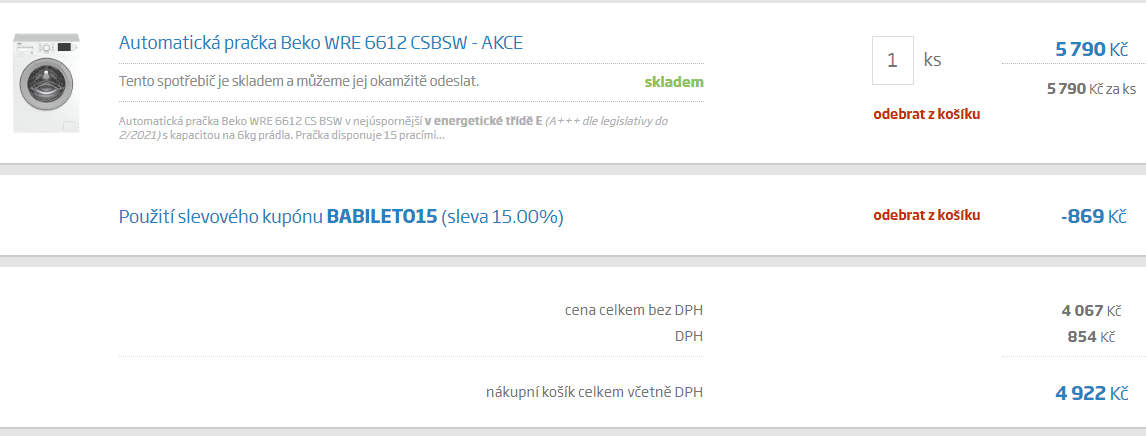The image size is (1146, 436).
Task: Click the 854 Kč DPH amount
Action: pyautogui.click(x=1091, y=337)
